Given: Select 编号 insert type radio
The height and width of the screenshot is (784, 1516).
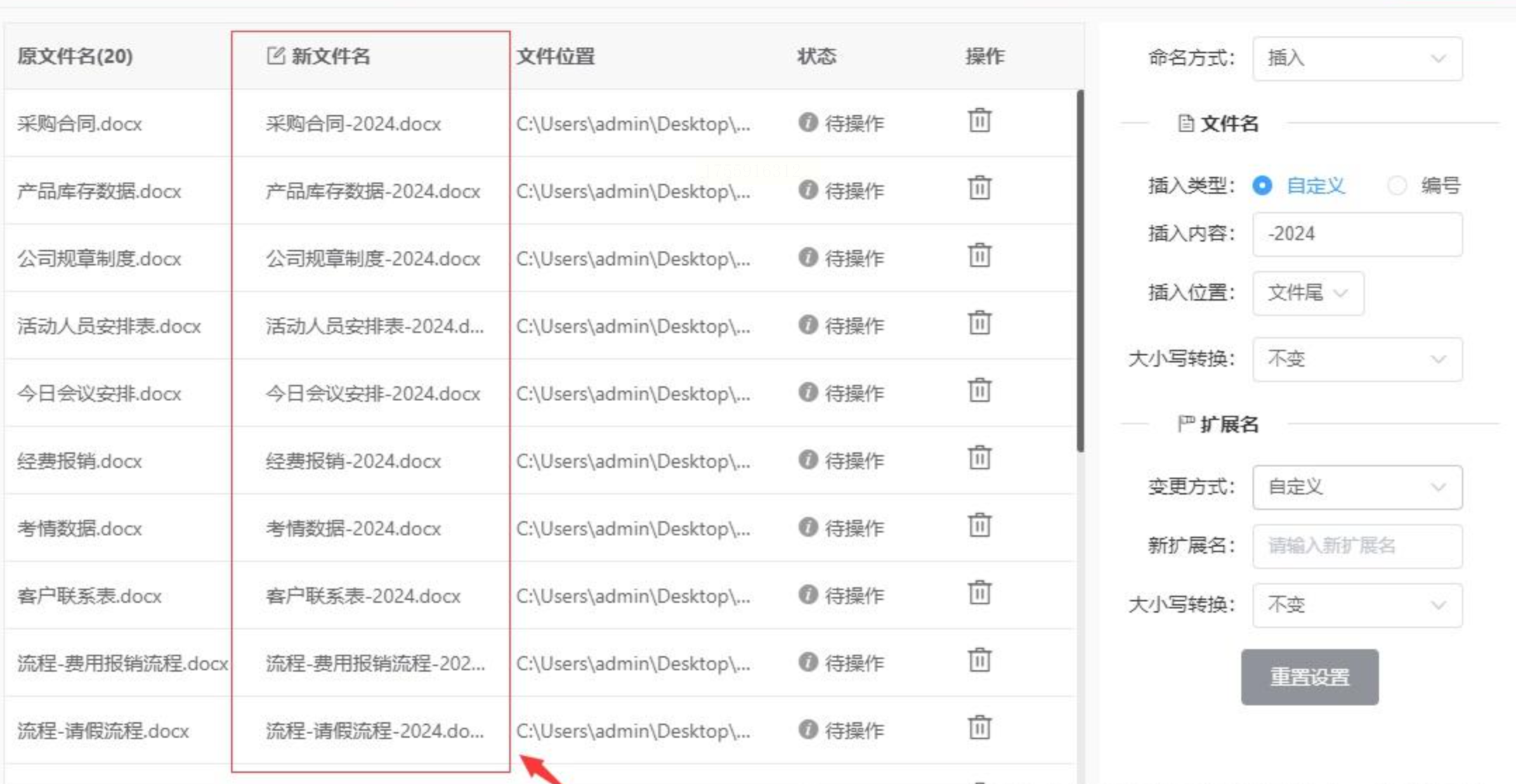Looking at the screenshot, I should 1397,185.
